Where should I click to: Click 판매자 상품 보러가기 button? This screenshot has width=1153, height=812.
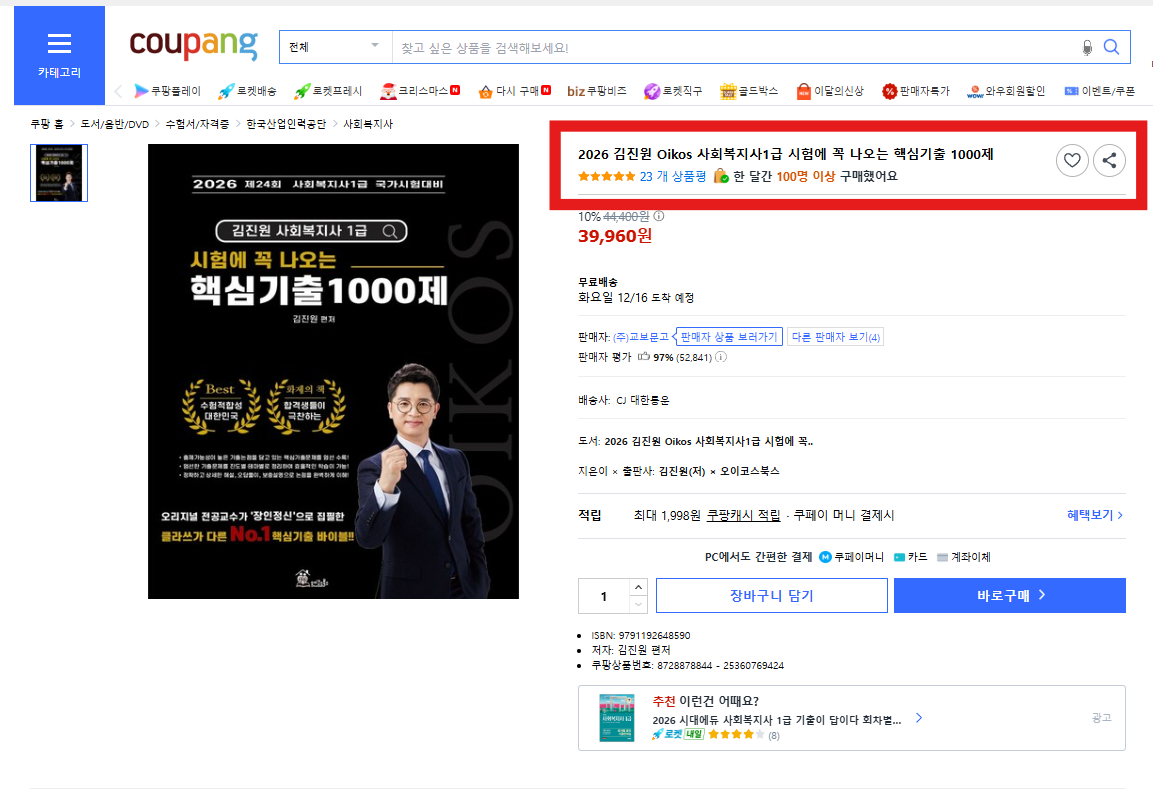click(728, 337)
